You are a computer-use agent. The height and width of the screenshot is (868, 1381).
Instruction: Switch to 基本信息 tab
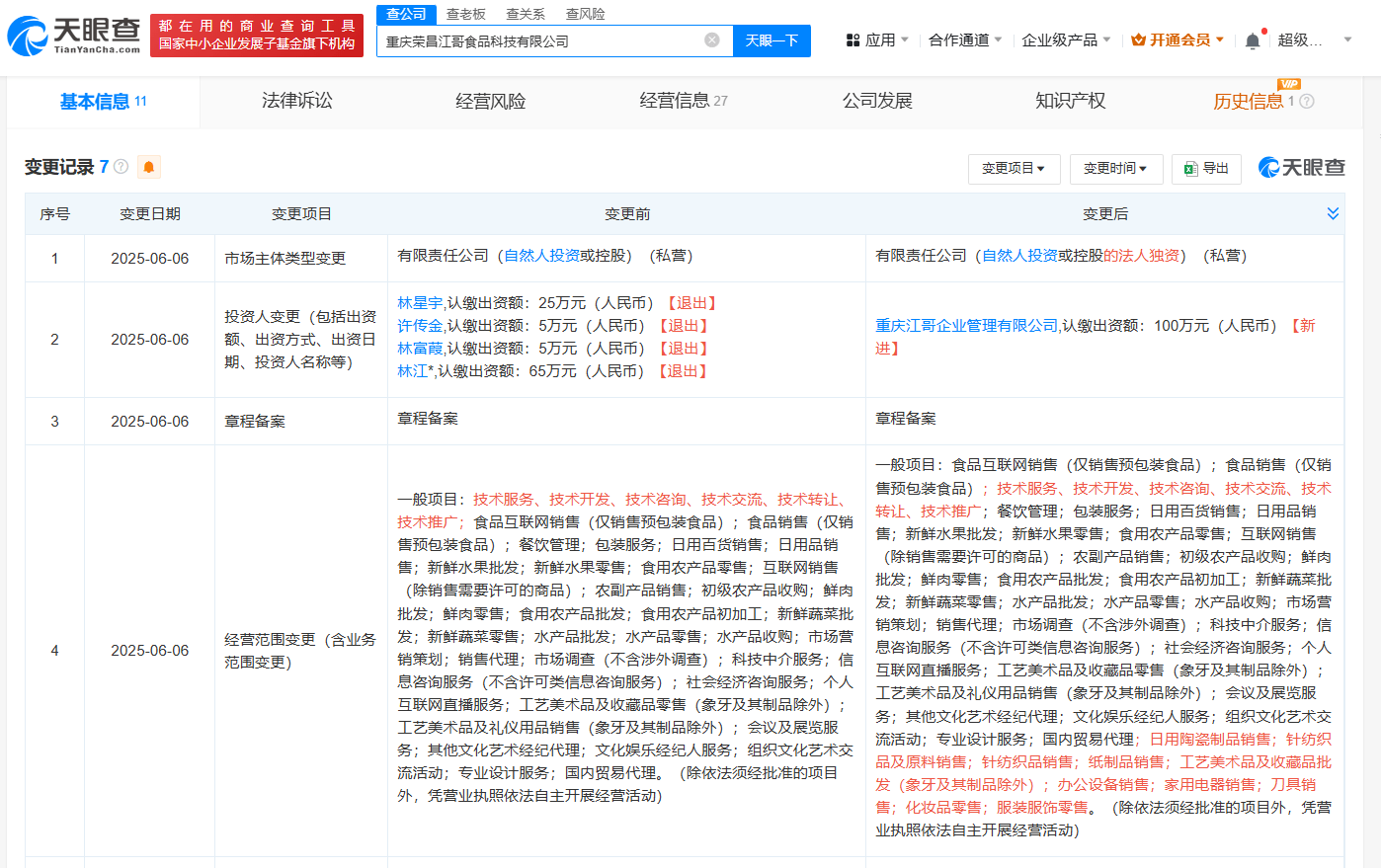[x=103, y=102]
